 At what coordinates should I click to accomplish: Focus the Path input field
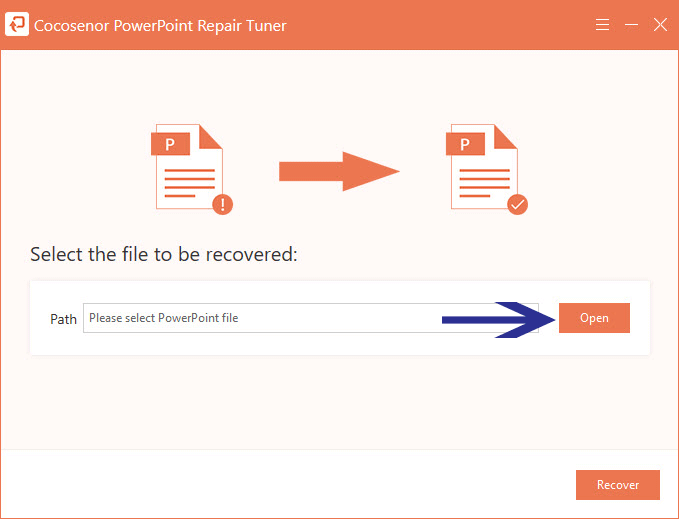click(311, 318)
